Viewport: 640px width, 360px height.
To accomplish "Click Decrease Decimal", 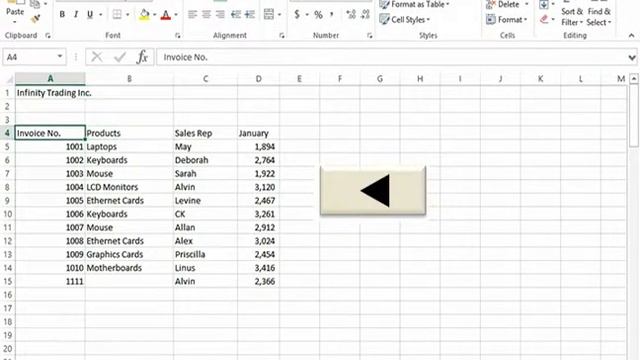I will (365, 15).
